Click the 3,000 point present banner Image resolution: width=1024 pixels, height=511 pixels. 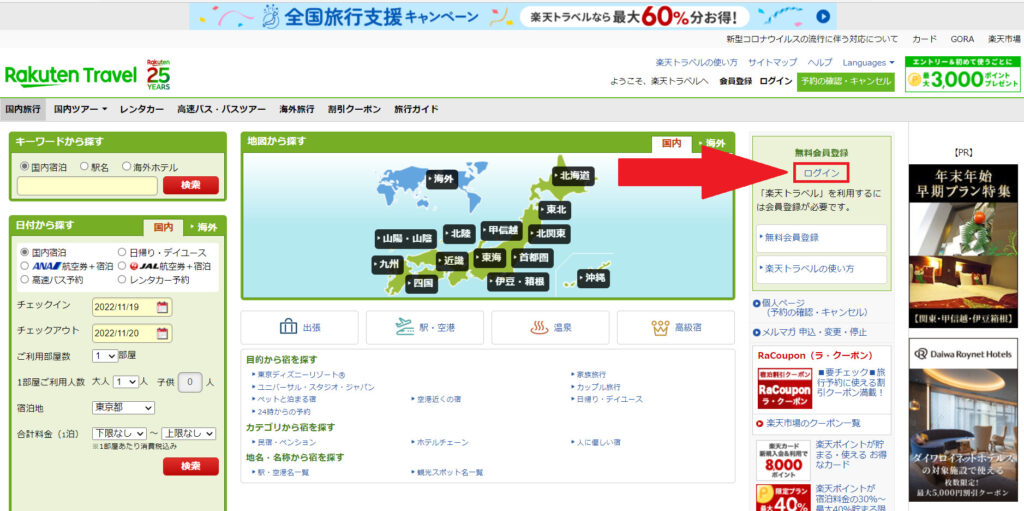963,74
